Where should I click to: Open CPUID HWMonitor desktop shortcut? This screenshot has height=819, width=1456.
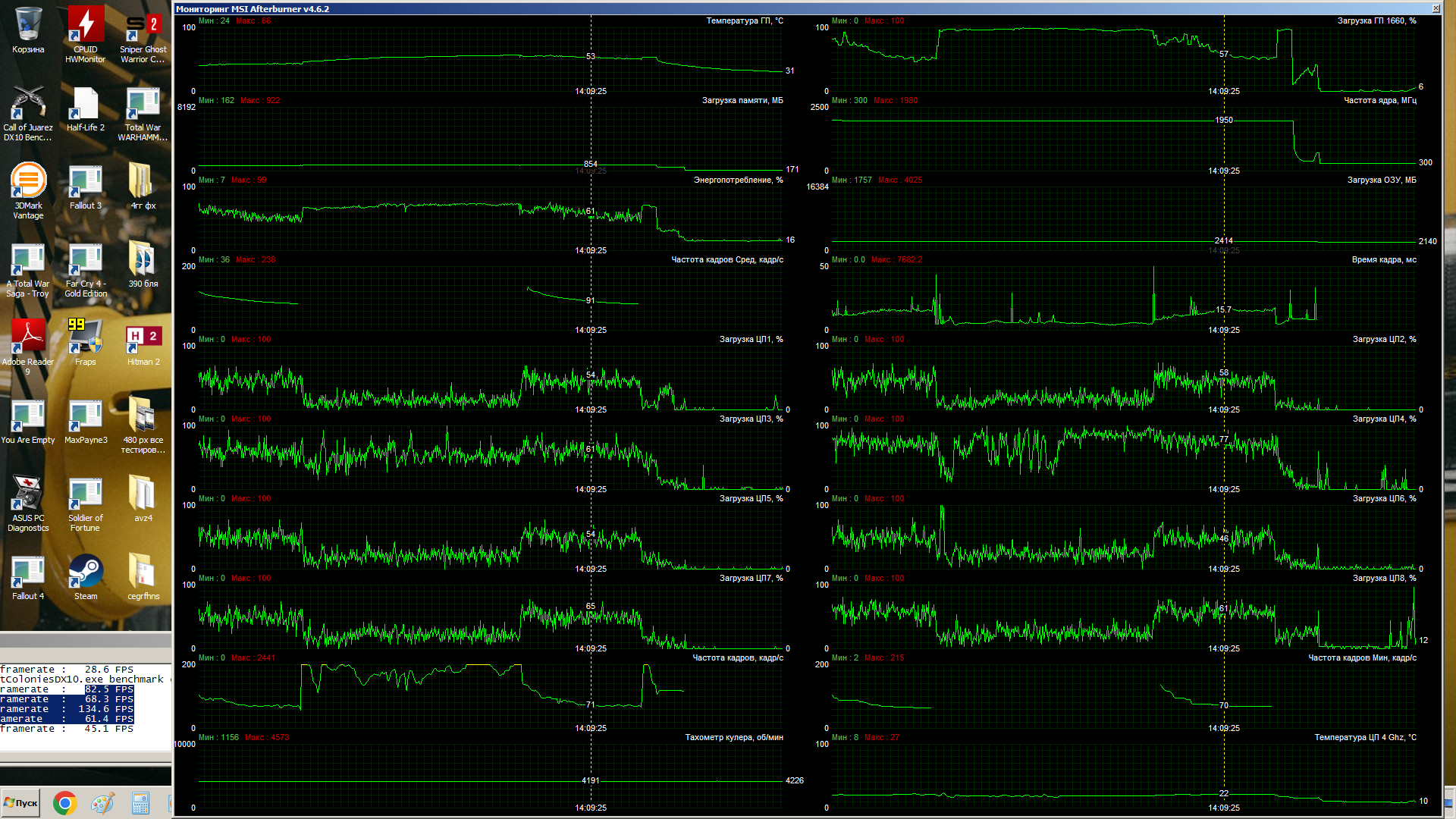point(85,27)
